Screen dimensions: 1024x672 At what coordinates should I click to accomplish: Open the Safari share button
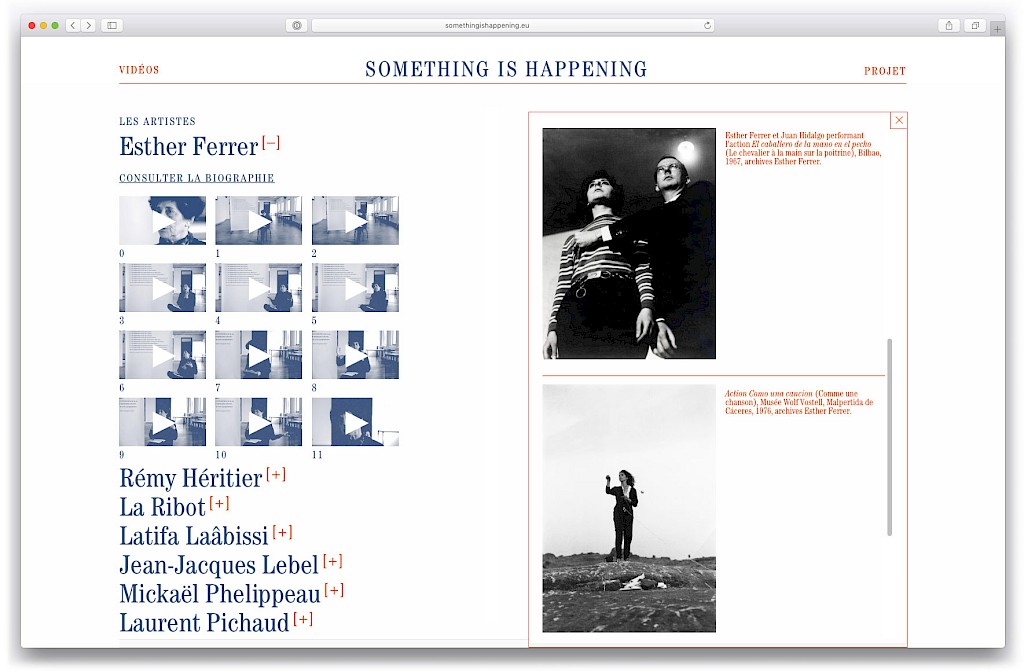[949, 25]
